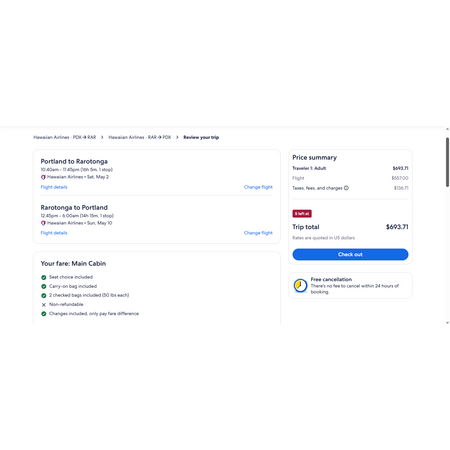Open Flight details for Rarotonga to Portland
This screenshot has height=450, width=450.
(x=54, y=233)
